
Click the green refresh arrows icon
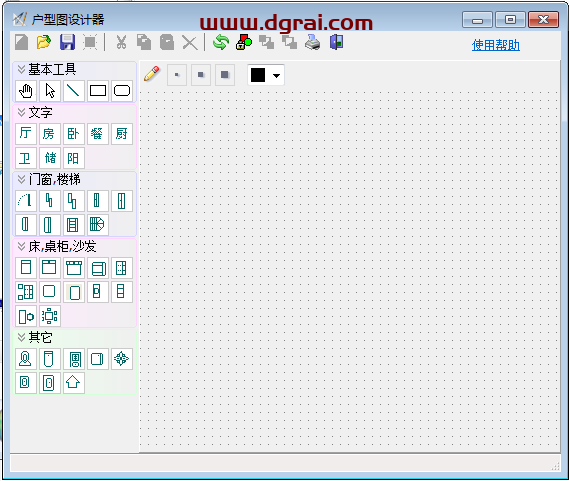[221, 42]
